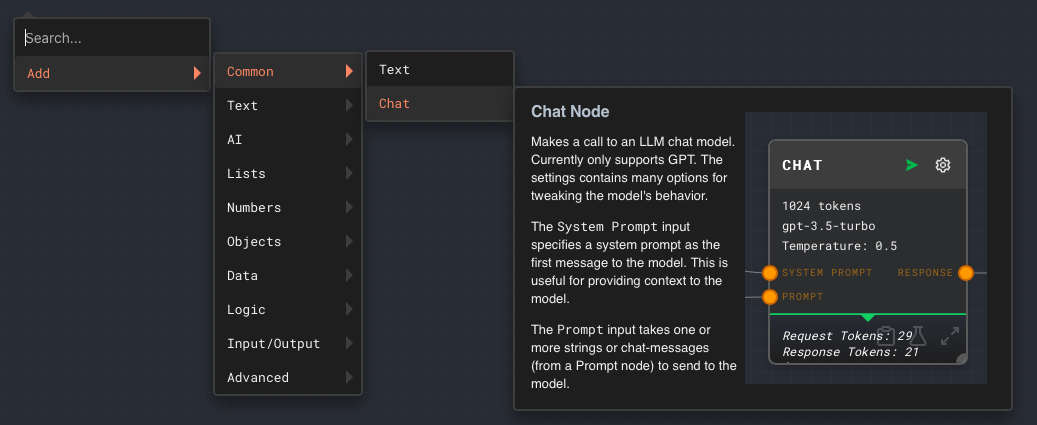This screenshot has height=425, width=1037.
Task: Click the Response output port circle
Action: point(966,273)
